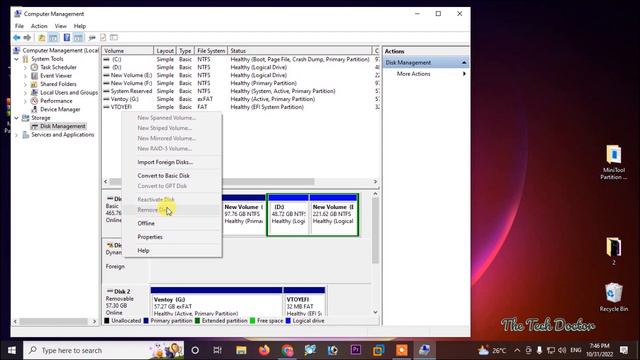Select Event Viewer in the tree
640x360 pixels.
(x=56, y=76)
